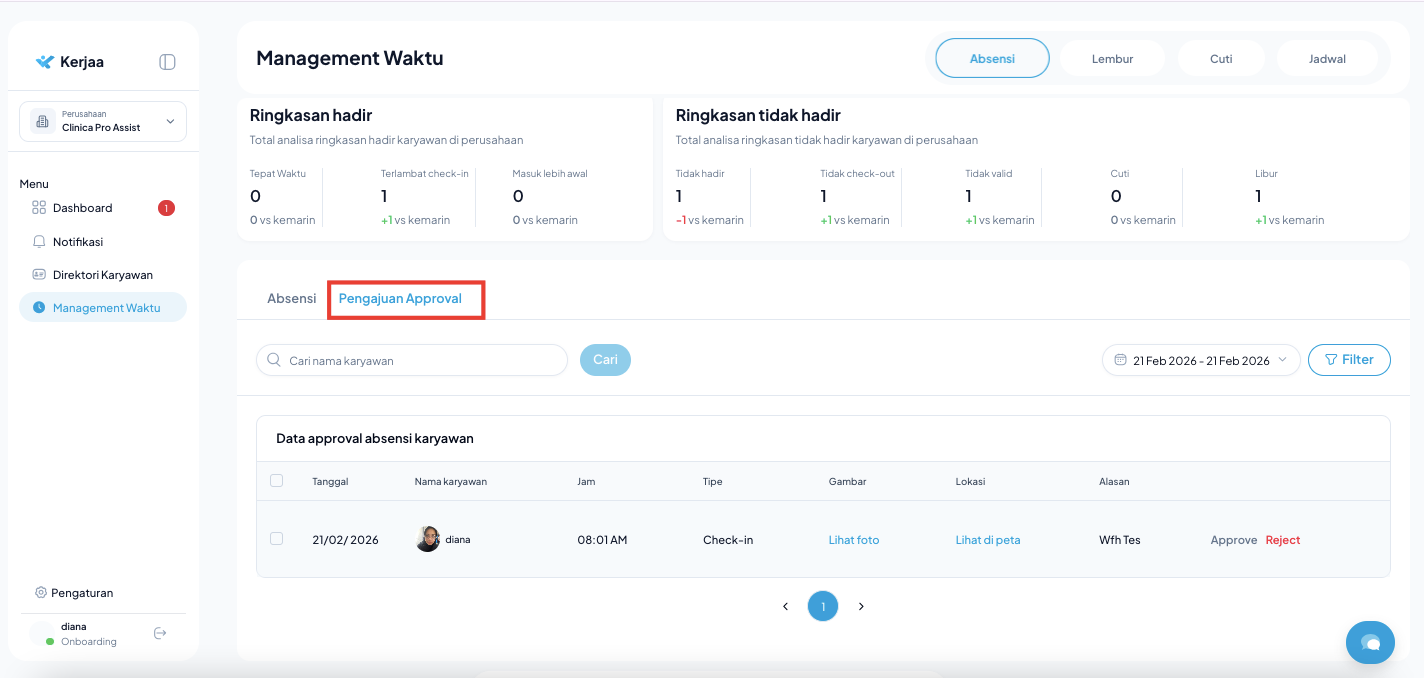Open Lihat foto link
1424x678 pixels.
pos(854,540)
